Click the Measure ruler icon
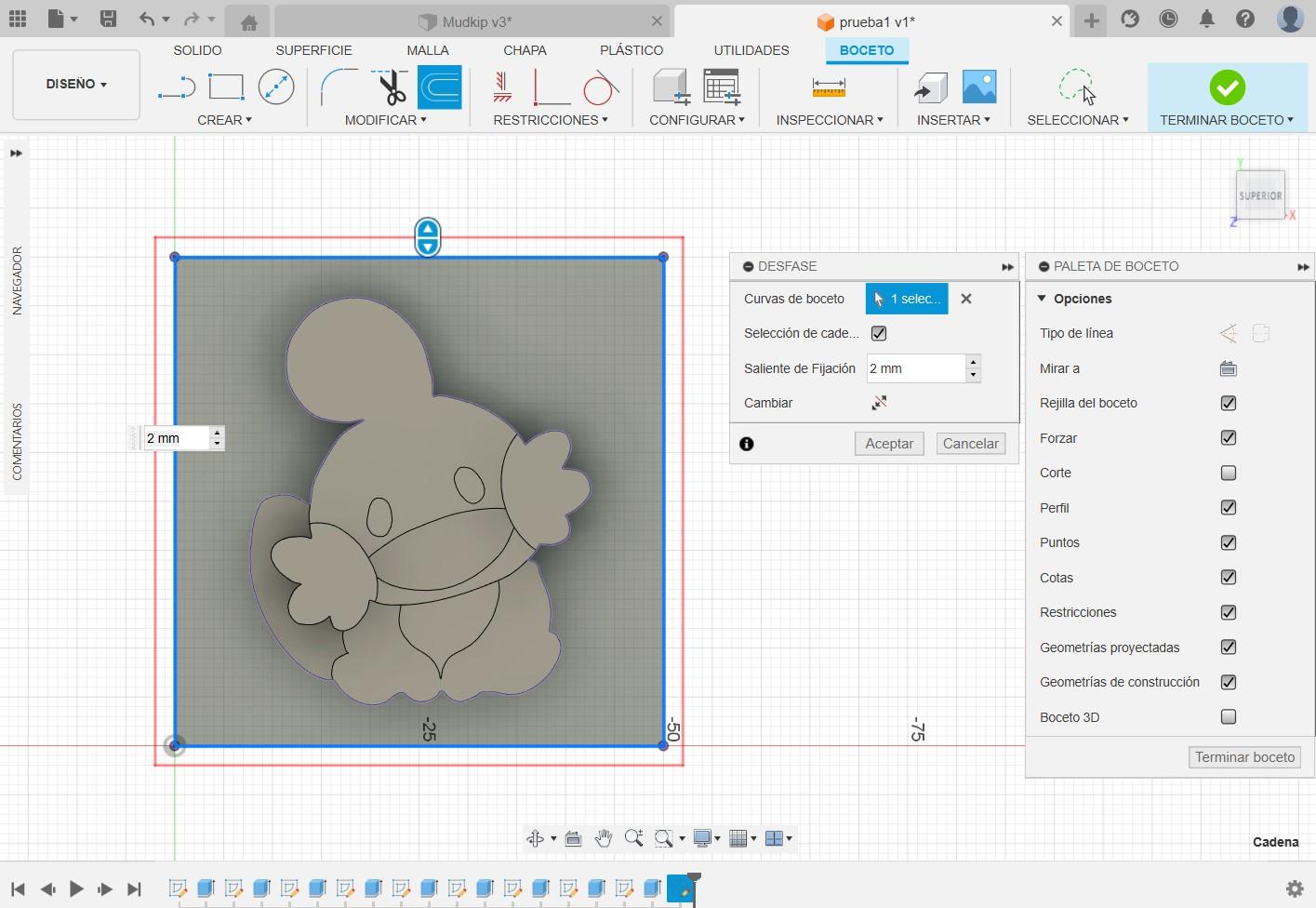Screen dimensions: 1316x908 [x=828, y=88]
